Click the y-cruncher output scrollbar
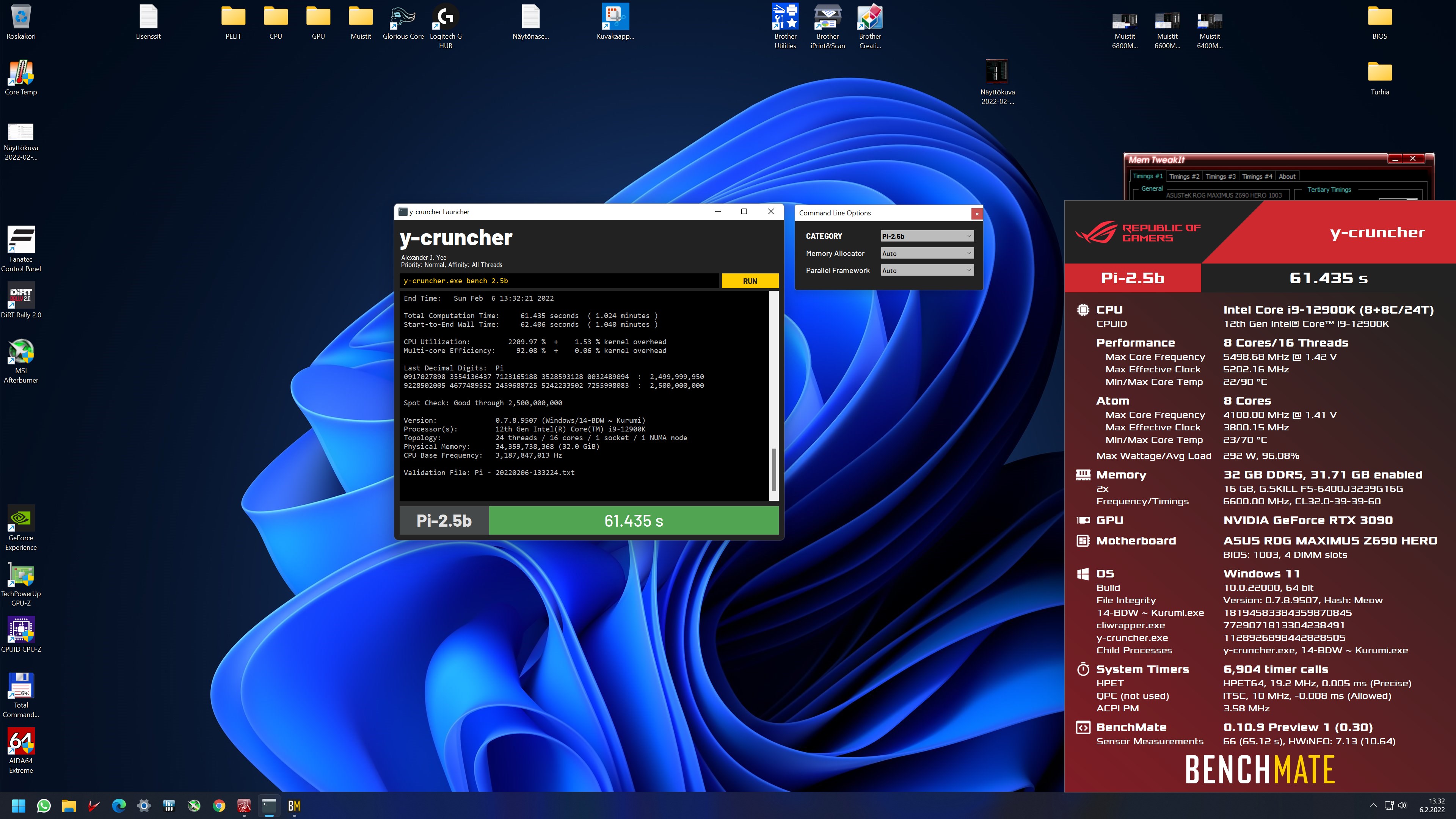This screenshot has height=819, width=1456. point(774,469)
